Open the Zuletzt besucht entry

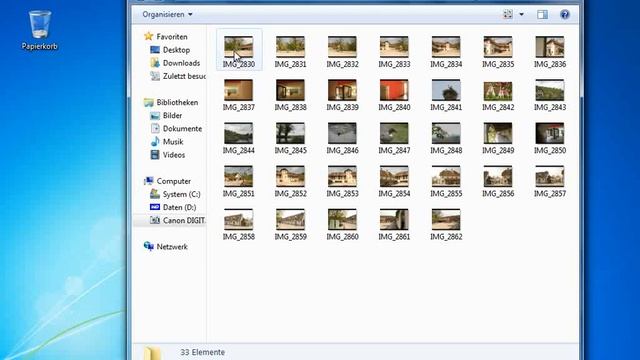(184, 76)
